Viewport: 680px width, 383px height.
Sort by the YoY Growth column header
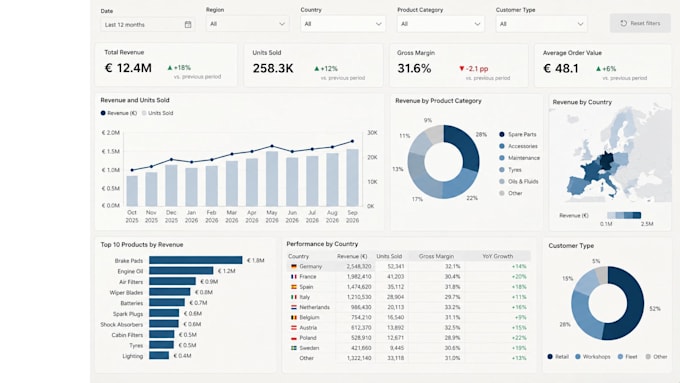click(497, 256)
